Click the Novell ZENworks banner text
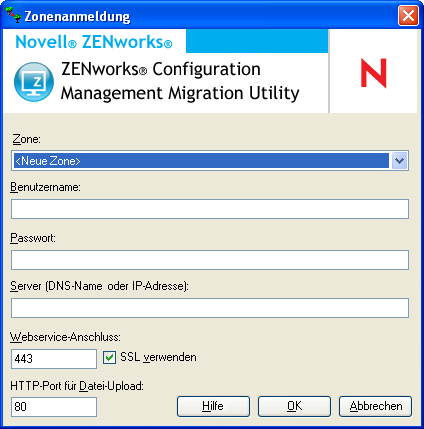The width and height of the screenshot is (424, 429). pos(94,42)
